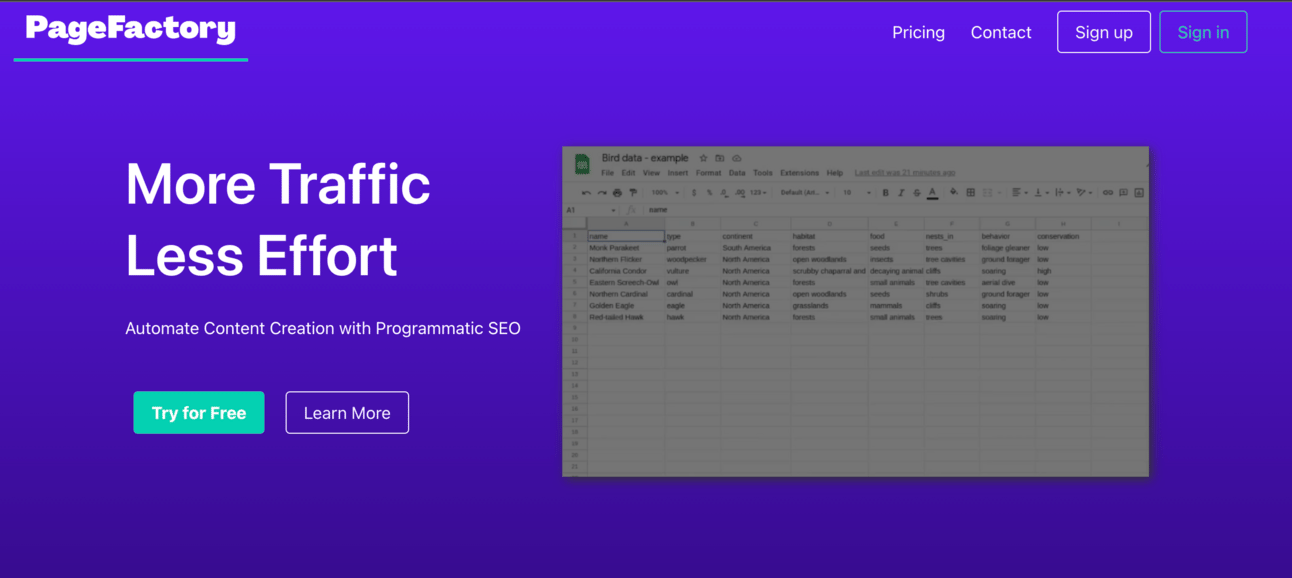Select the 'high' conservation cell

pos(1063,271)
